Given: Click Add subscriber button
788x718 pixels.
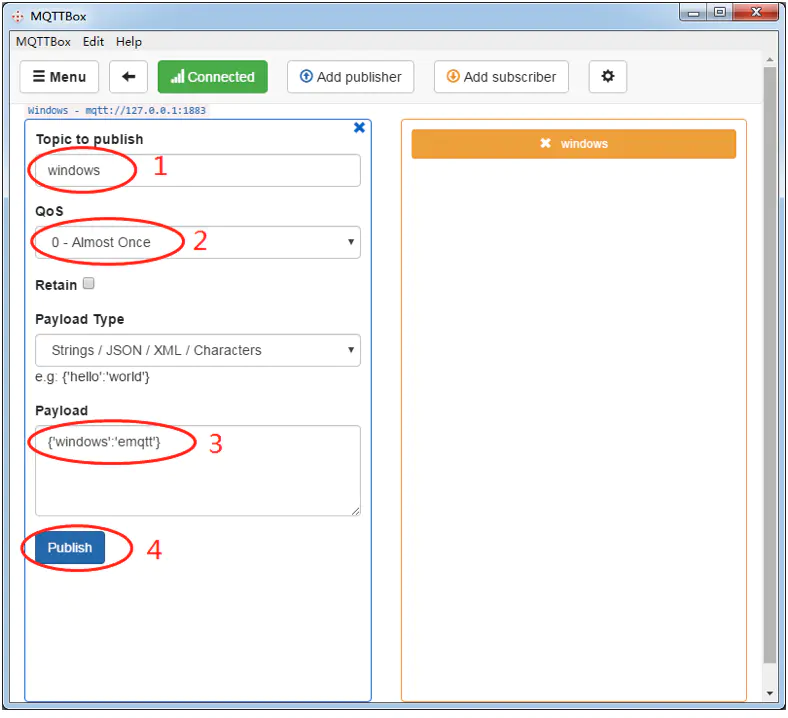Looking at the screenshot, I should click(501, 77).
